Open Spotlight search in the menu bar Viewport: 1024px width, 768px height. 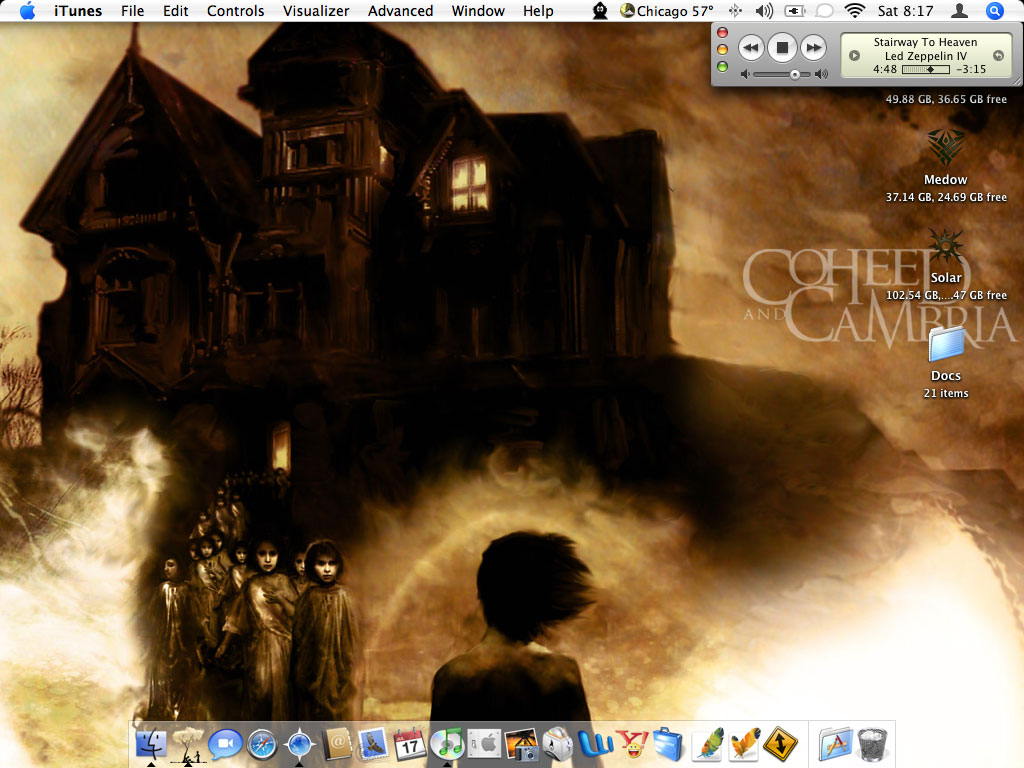(995, 10)
